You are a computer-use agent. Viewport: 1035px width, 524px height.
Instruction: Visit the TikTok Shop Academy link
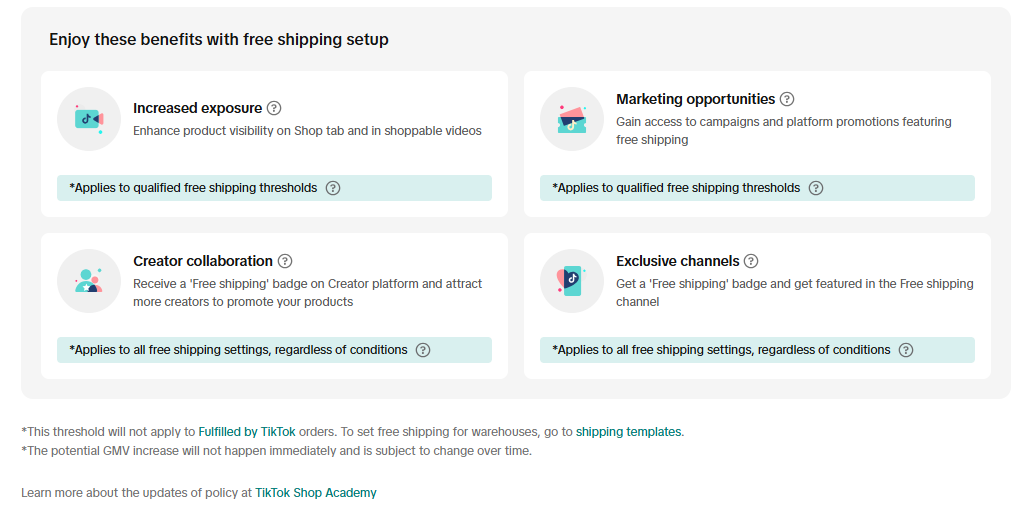click(x=316, y=493)
